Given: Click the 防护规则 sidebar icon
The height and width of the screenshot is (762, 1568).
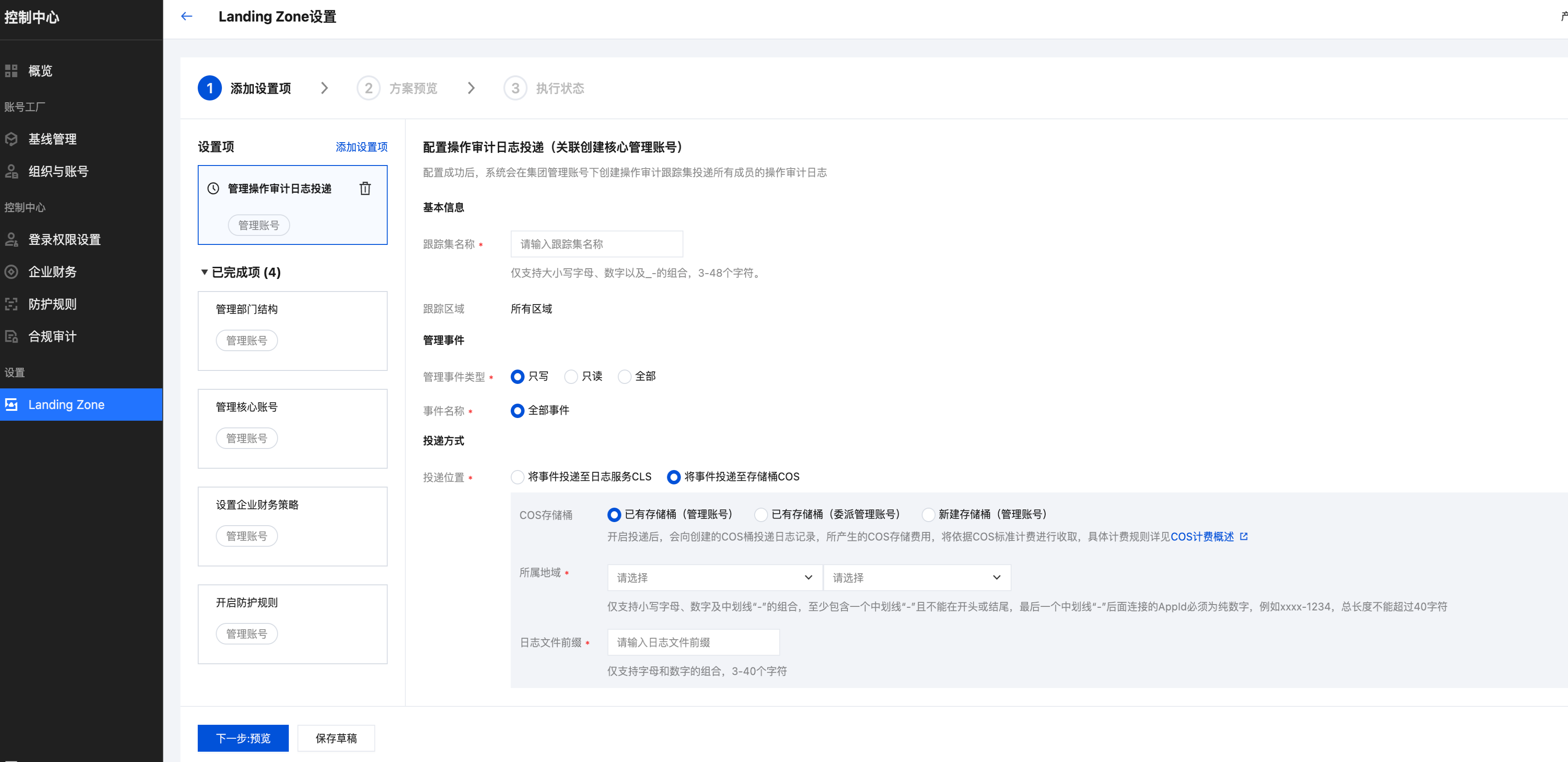Looking at the screenshot, I should 12,305.
